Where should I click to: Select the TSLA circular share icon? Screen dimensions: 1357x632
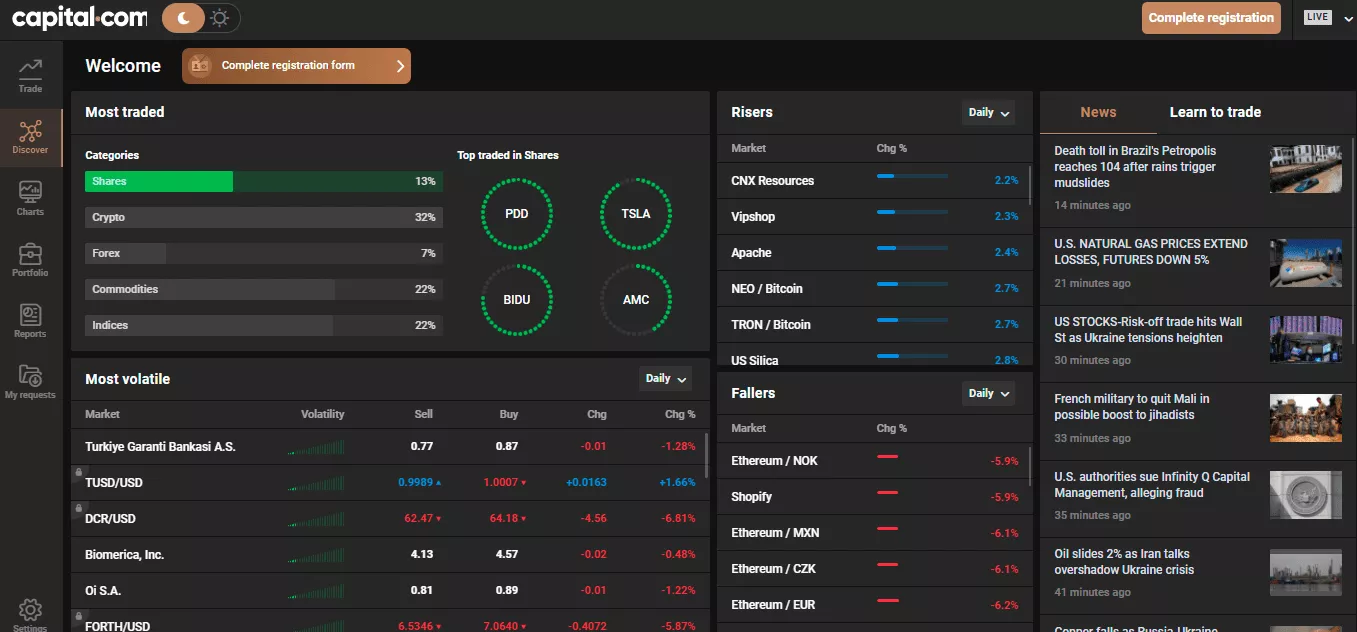coord(636,214)
